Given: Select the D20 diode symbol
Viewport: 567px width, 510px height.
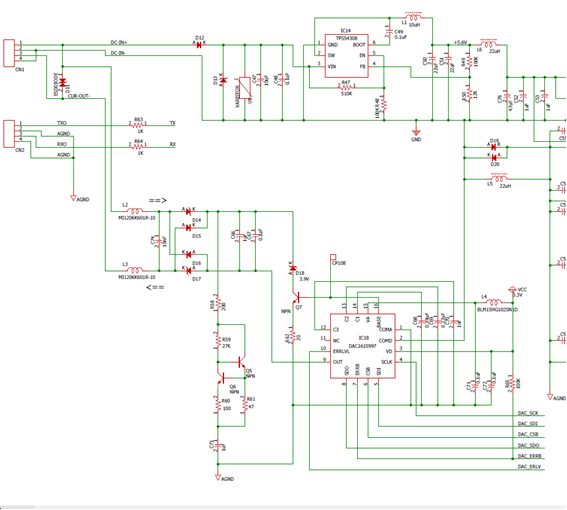Looking at the screenshot, I should point(494,157).
